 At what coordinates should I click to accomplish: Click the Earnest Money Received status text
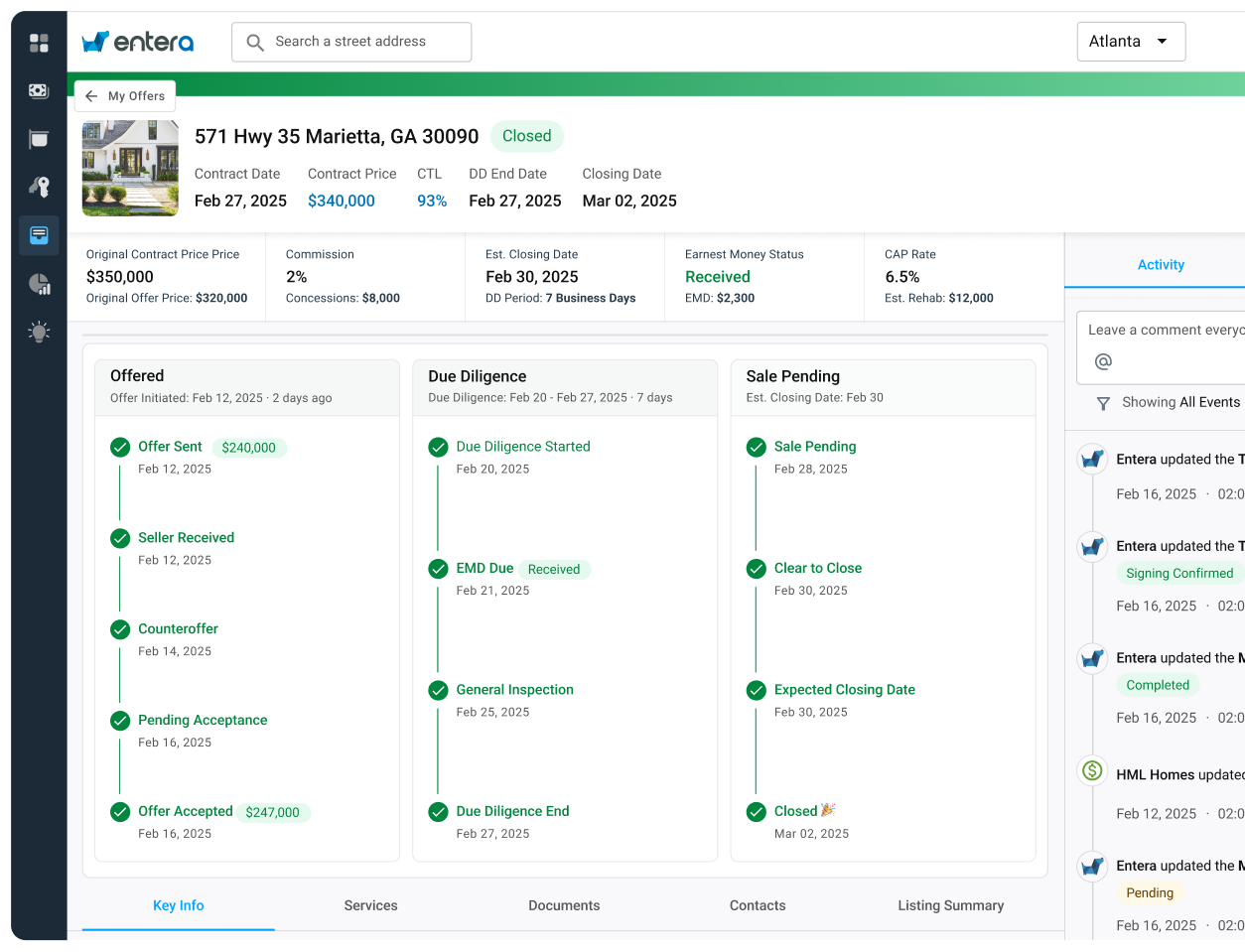click(x=718, y=277)
